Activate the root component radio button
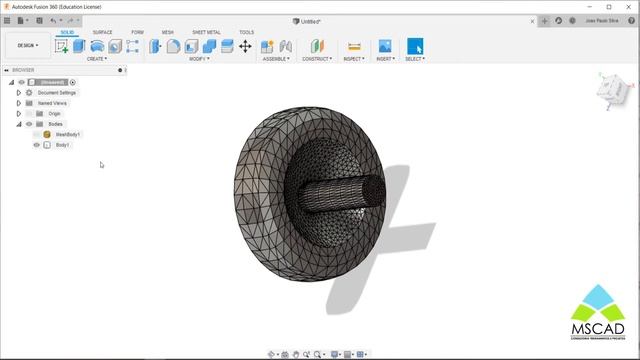 click(x=73, y=82)
